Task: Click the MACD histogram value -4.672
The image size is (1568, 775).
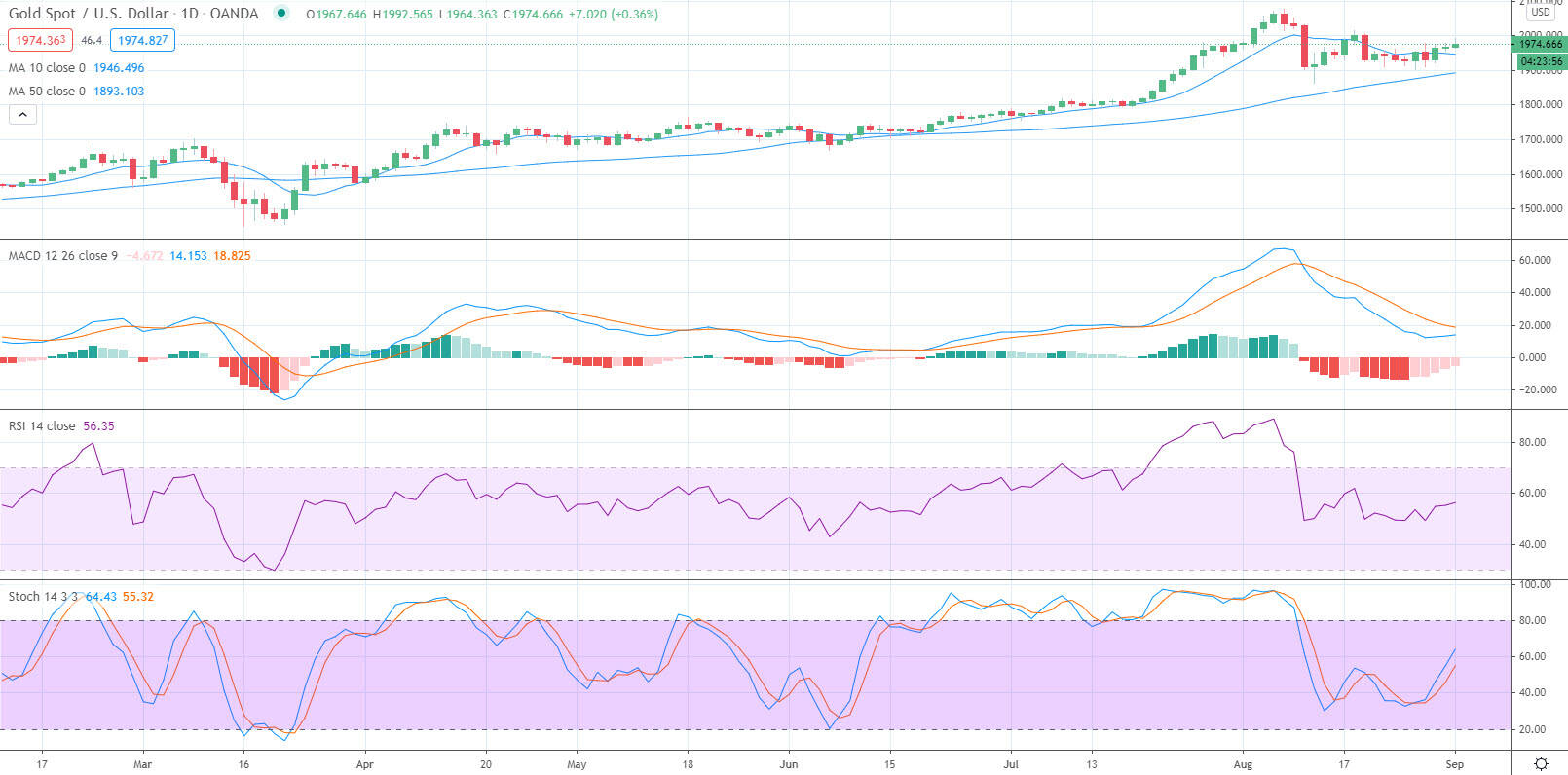Action: [144, 256]
